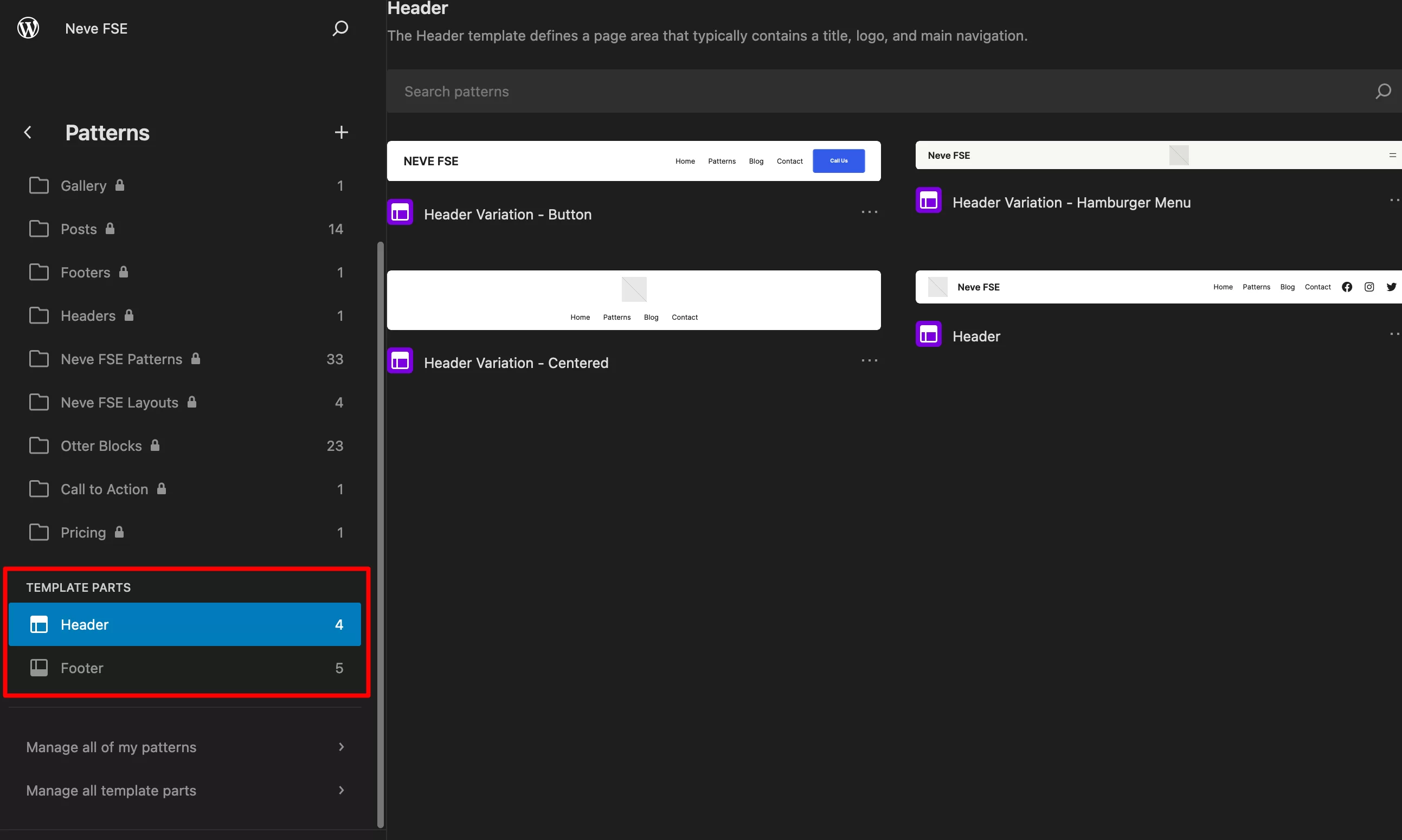The height and width of the screenshot is (840, 1402).
Task: Open the NEVE FSE button header preview thumbnail
Action: [x=634, y=161]
